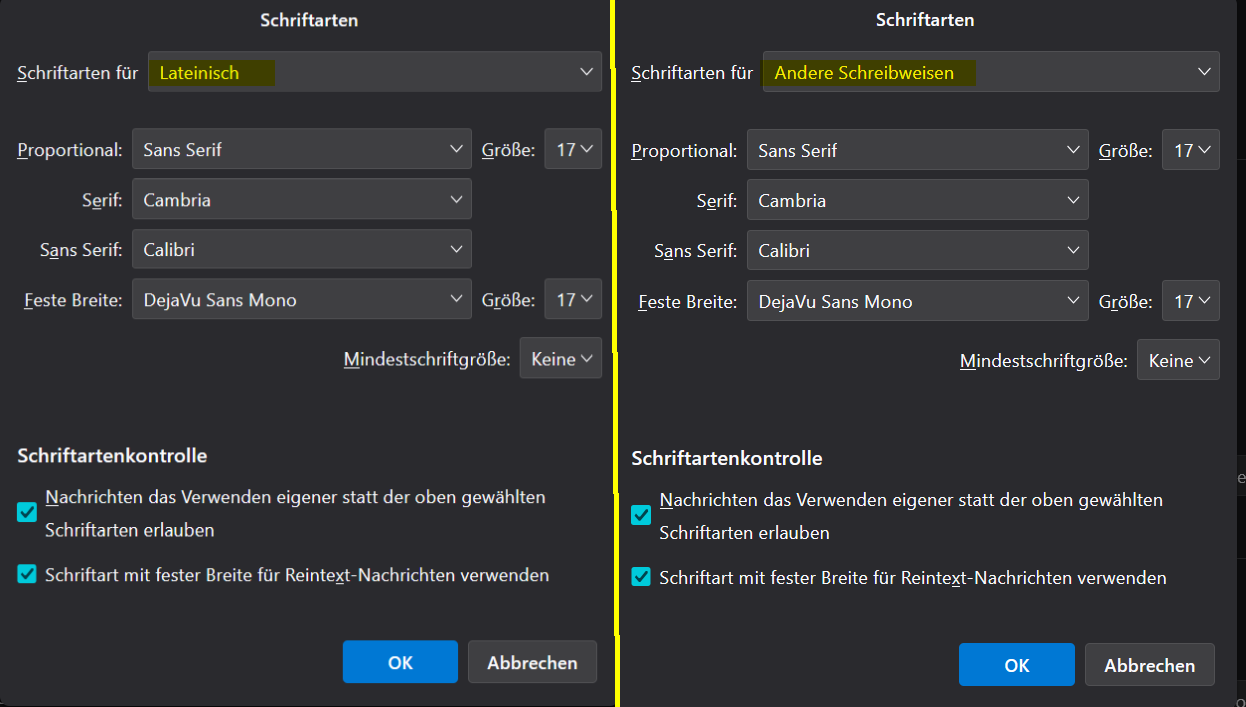Open the Lateinisch language dropdown
The height and width of the screenshot is (707, 1246).
(375, 72)
